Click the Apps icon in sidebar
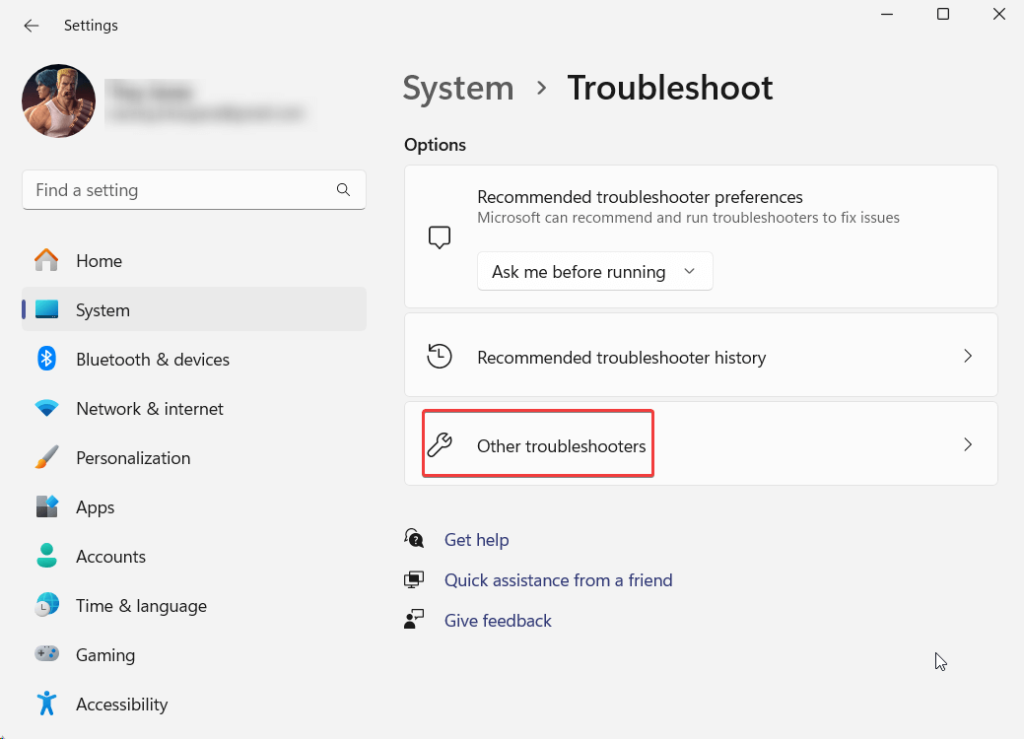Image resolution: width=1024 pixels, height=739 pixels. [46, 507]
